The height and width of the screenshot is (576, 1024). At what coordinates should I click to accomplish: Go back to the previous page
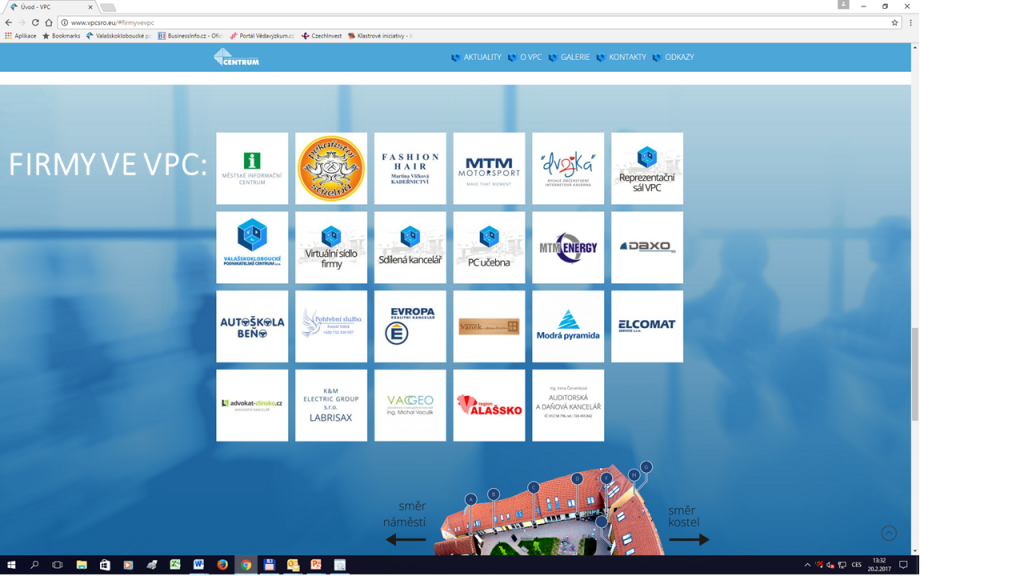point(8,22)
